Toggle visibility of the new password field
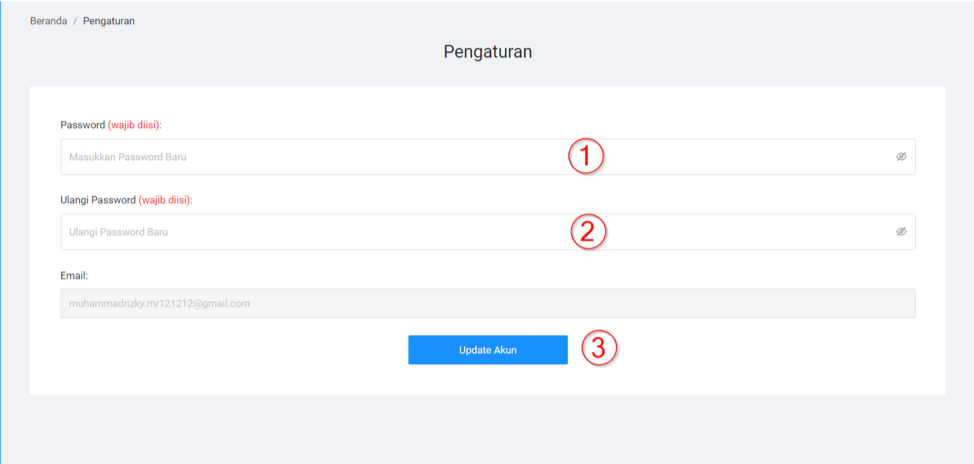Image resolution: width=974 pixels, height=464 pixels. [x=900, y=157]
